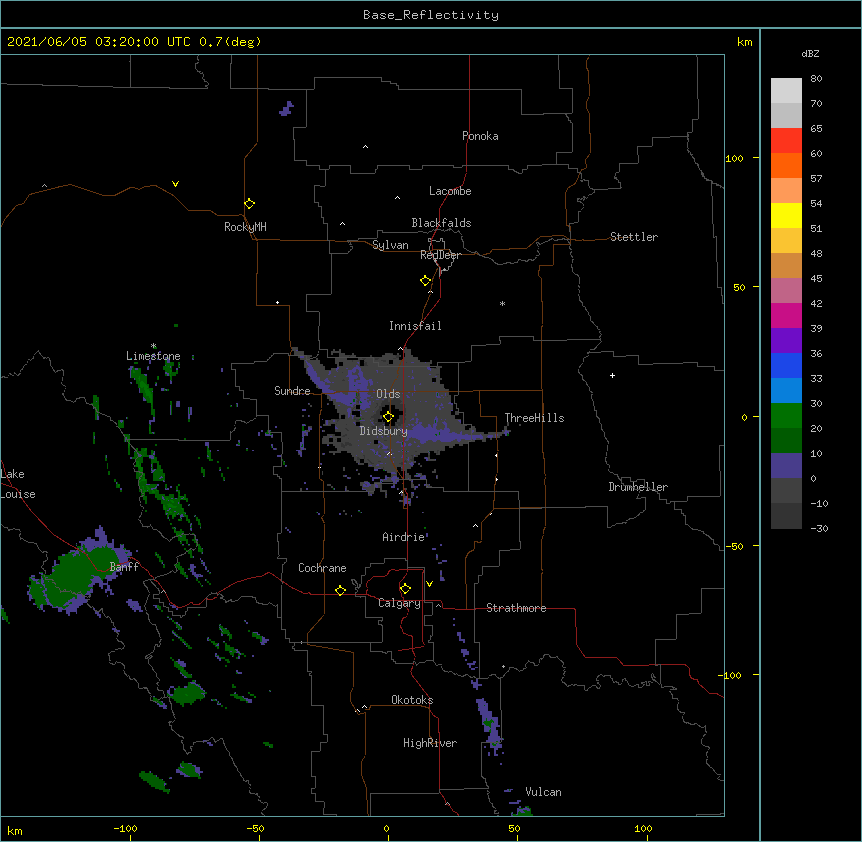The height and width of the screenshot is (842, 862).
Task: Click the Calgary city label
Action: coord(400,603)
